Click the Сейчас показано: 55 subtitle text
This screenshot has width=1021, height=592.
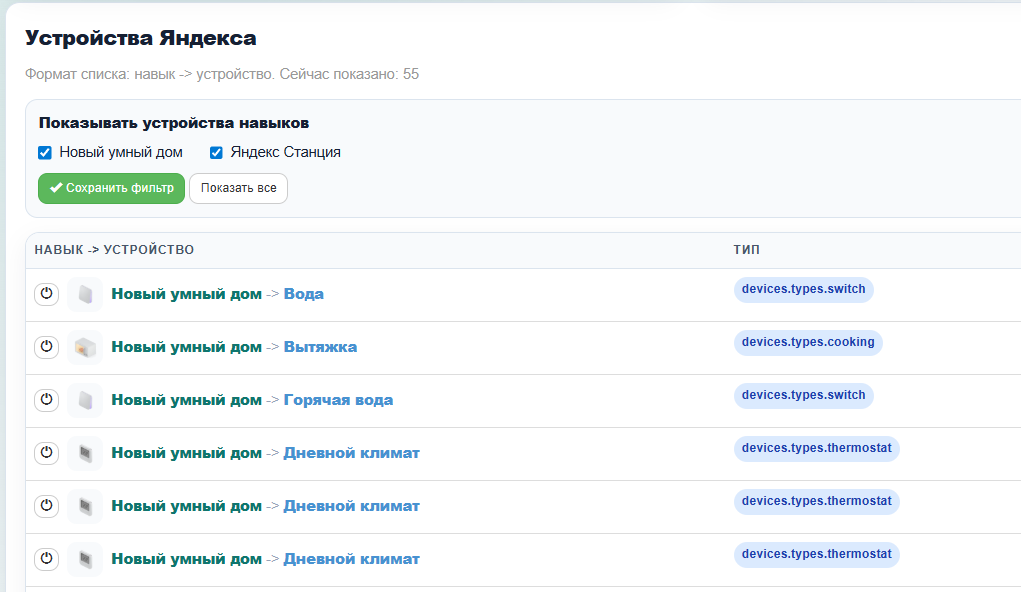coord(349,74)
